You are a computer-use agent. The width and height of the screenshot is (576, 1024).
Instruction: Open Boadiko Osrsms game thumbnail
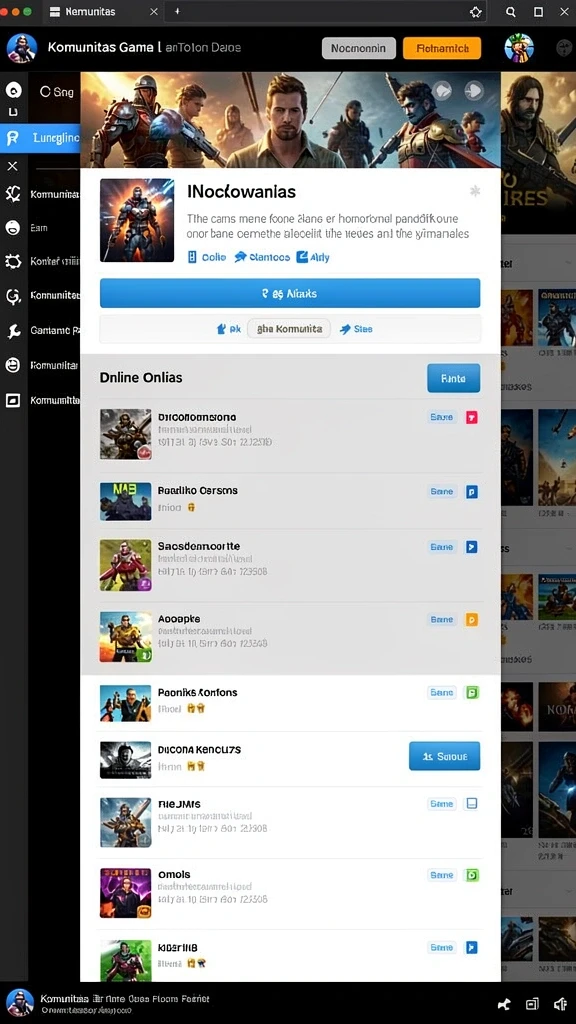(125, 502)
